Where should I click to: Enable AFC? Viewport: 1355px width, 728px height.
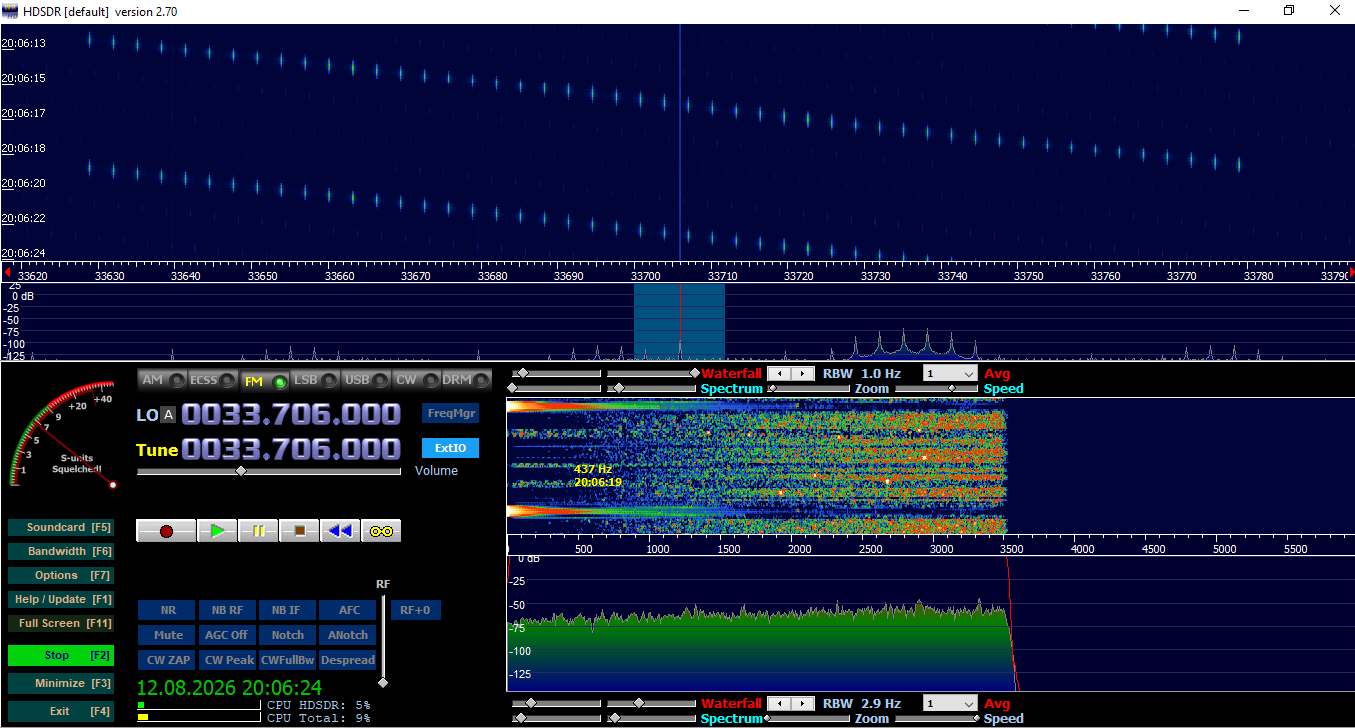click(x=349, y=610)
